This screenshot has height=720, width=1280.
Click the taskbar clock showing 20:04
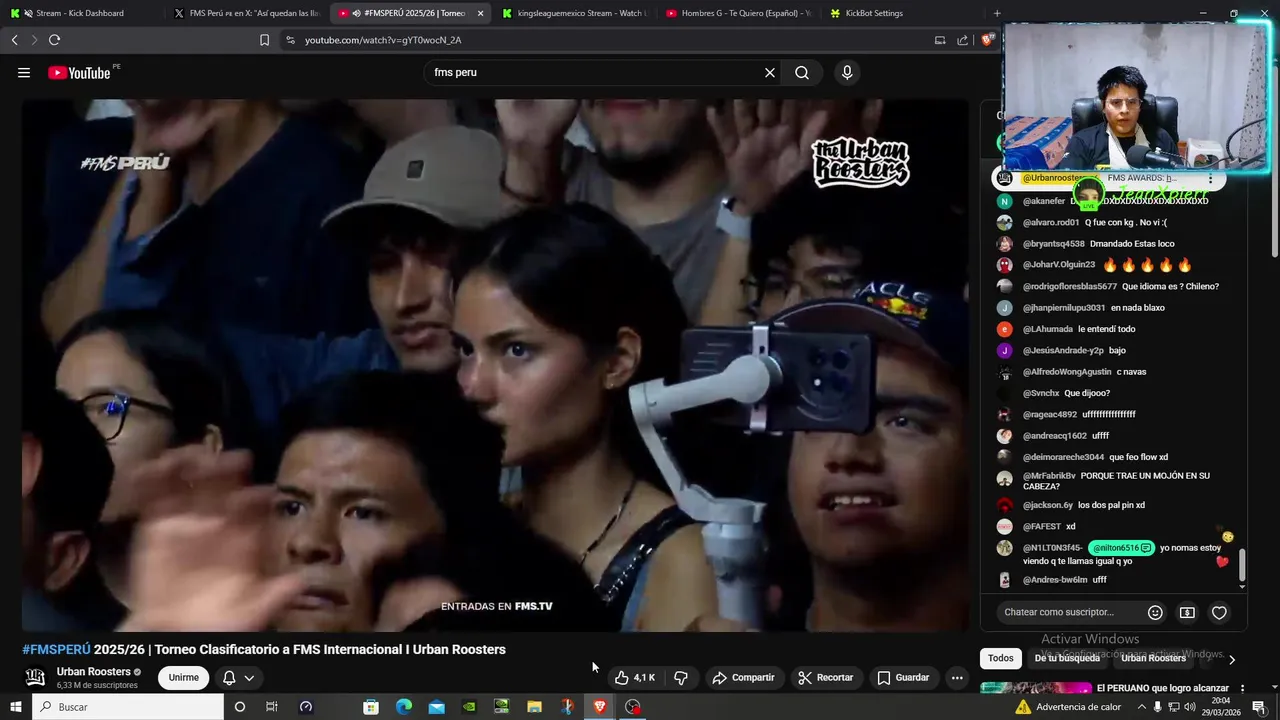1222,707
